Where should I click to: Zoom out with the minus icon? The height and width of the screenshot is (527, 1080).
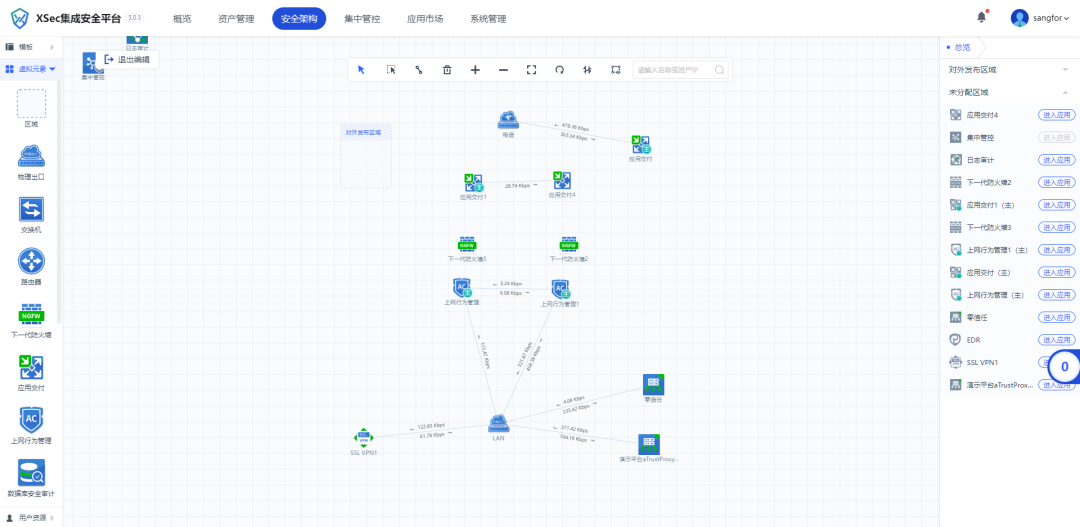[503, 70]
